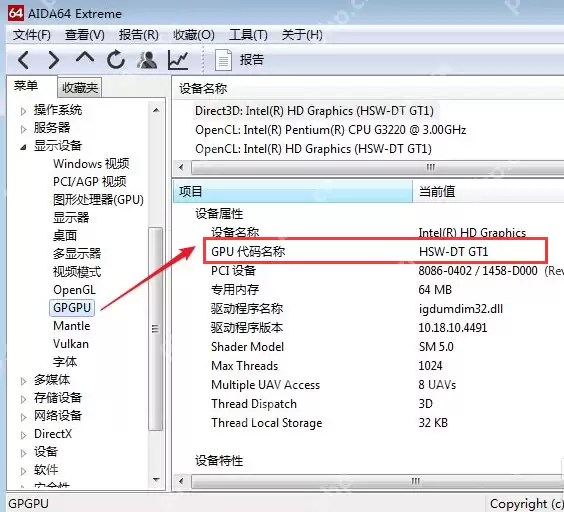Switch to the 收藏夹 tab
This screenshot has height=512, width=564.
click(80, 87)
